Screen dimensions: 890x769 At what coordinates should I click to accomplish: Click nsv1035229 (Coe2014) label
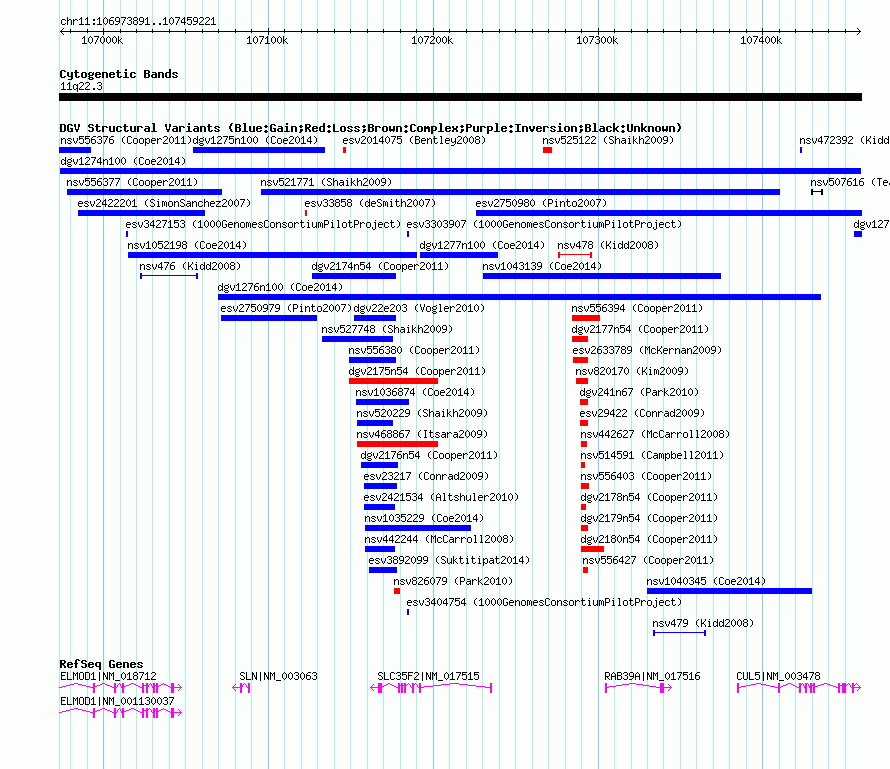click(x=424, y=518)
